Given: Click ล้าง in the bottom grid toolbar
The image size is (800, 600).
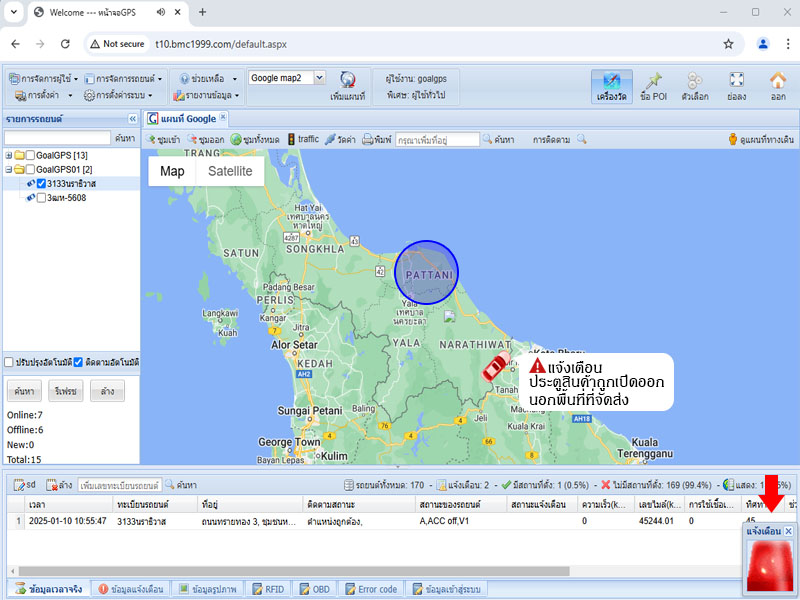Looking at the screenshot, I should coord(59,485).
